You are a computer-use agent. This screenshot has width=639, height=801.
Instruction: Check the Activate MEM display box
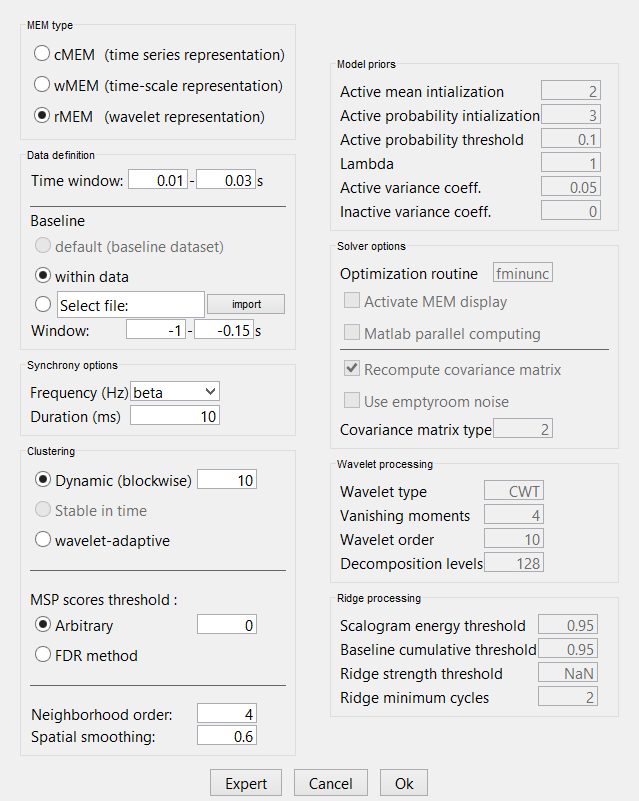point(352,301)
